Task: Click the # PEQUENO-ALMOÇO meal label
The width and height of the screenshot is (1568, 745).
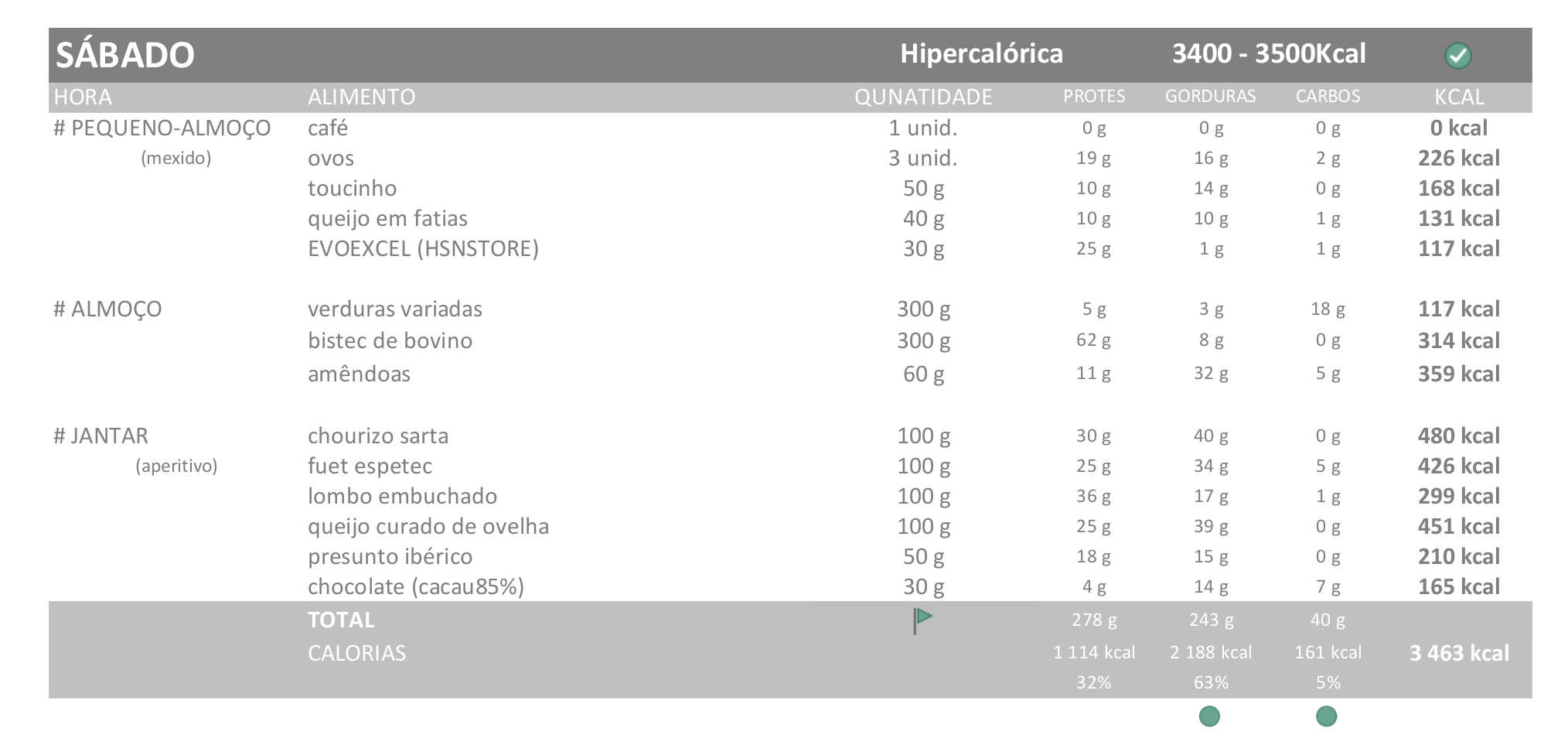Action: point(162,128)
